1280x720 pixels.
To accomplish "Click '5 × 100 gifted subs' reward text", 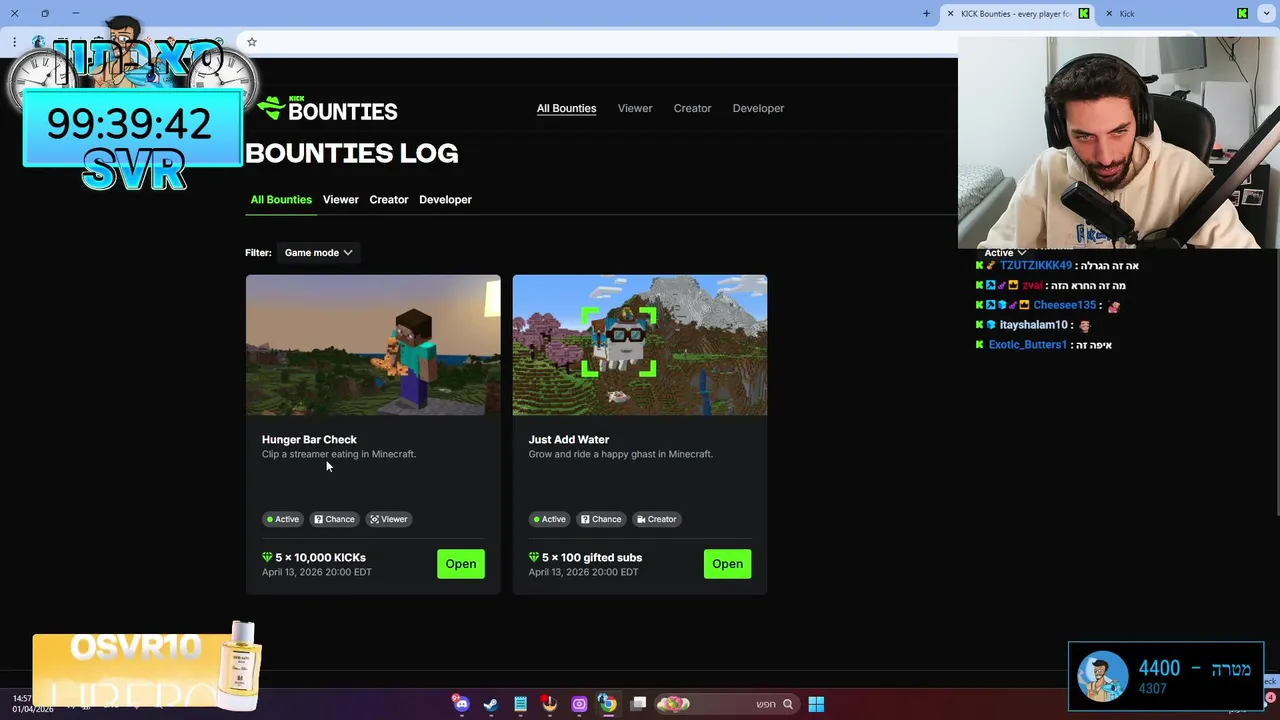I will (592, 557).
